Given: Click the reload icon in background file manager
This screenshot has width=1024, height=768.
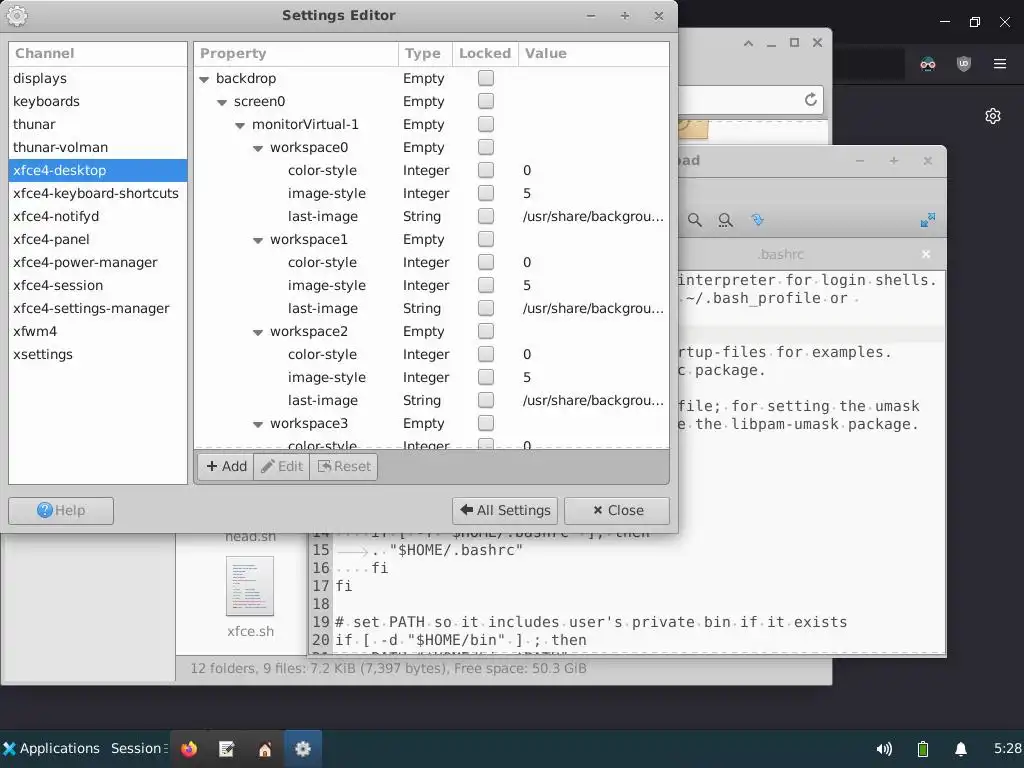Looking at the screenshot, I should (x=810, y=100).
